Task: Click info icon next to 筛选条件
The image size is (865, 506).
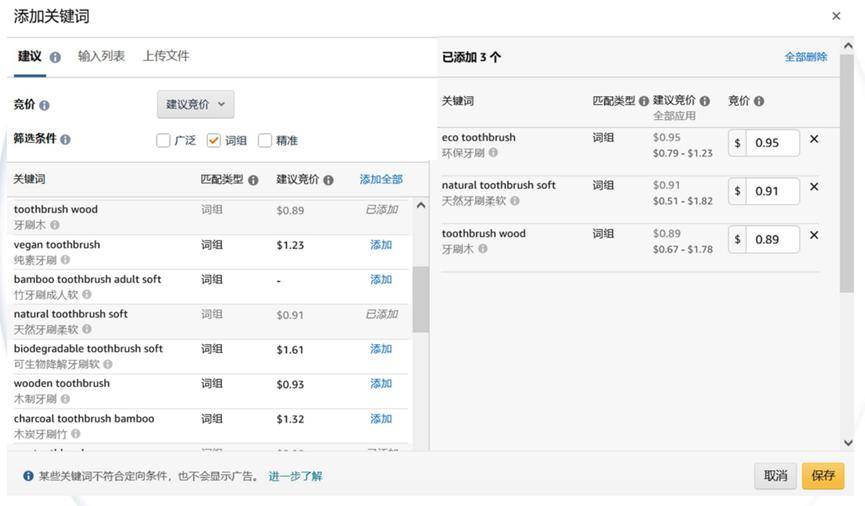Action: tap(65, 140)
